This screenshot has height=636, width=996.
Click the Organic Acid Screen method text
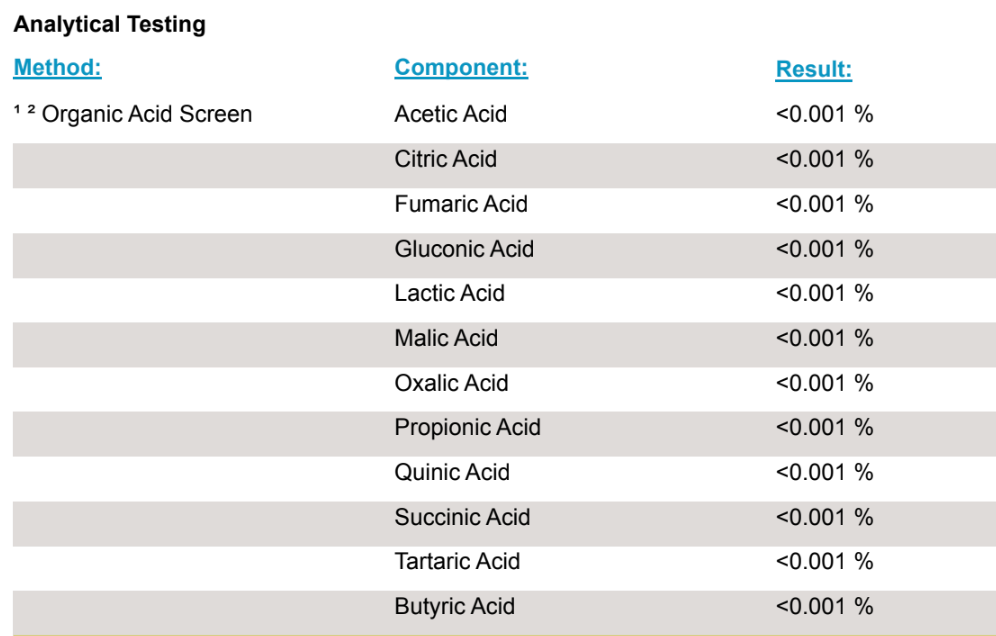(146, 114)
